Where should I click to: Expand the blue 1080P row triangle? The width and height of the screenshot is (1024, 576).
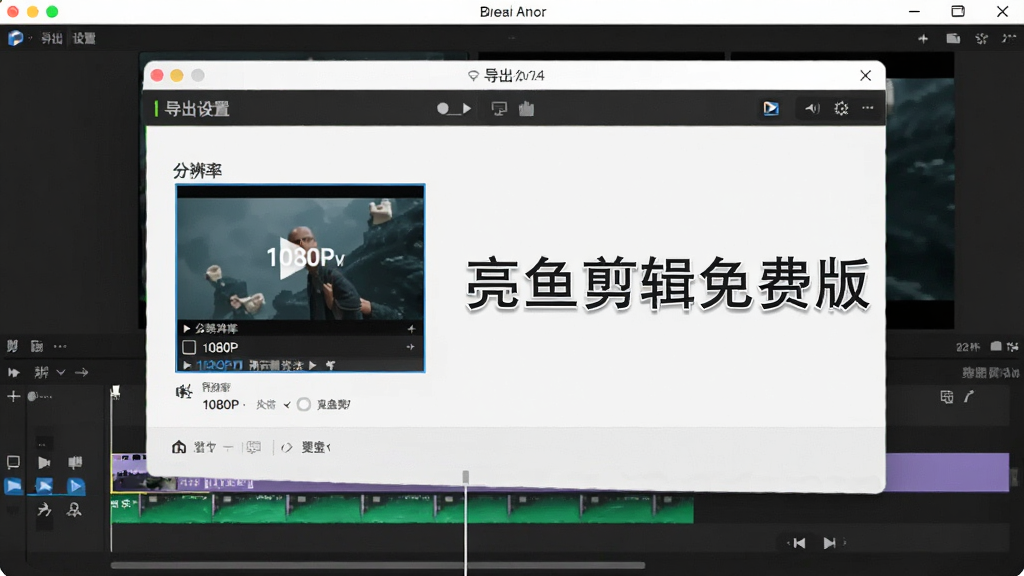187,365
